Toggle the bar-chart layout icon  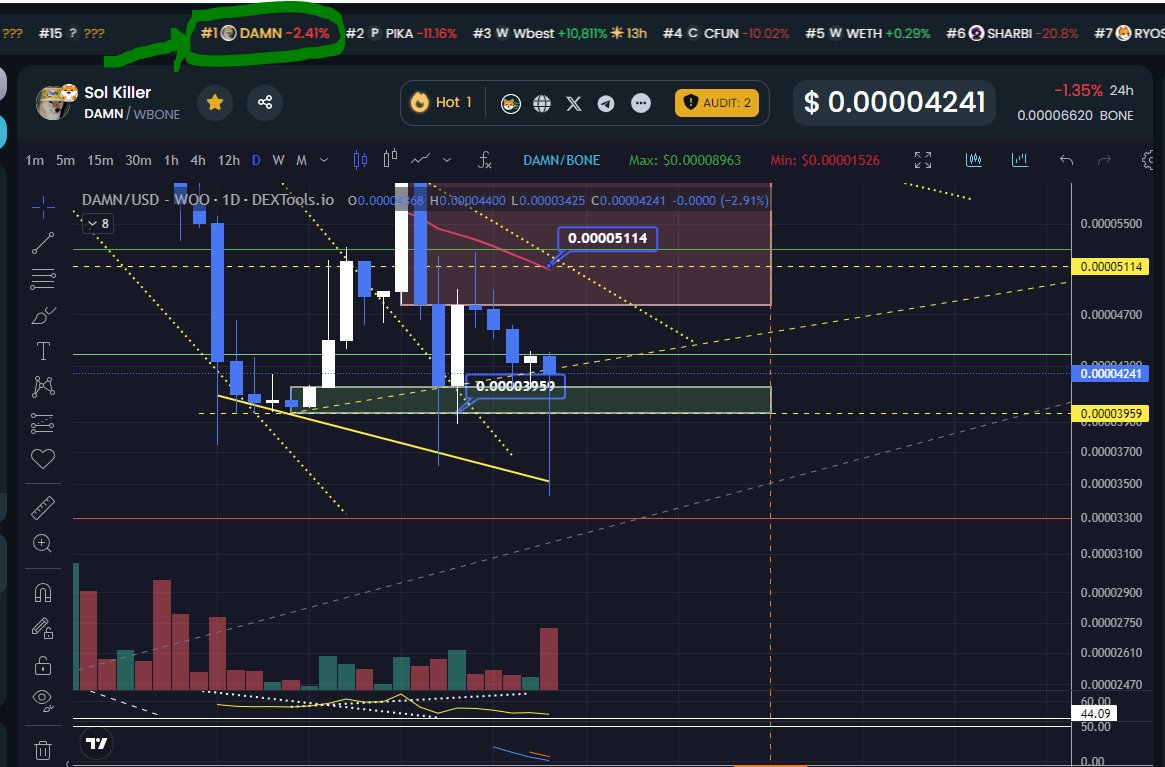click(1019, 159)
